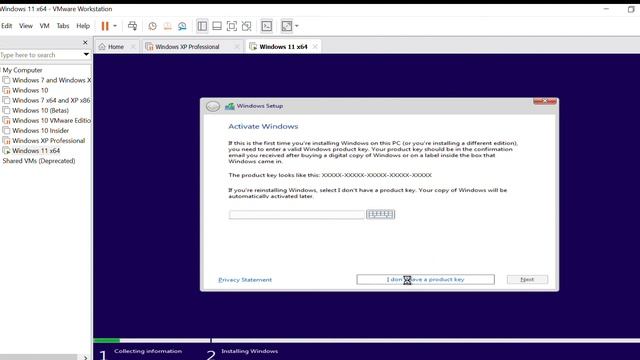Restore the VMware Workstation window

631,9
